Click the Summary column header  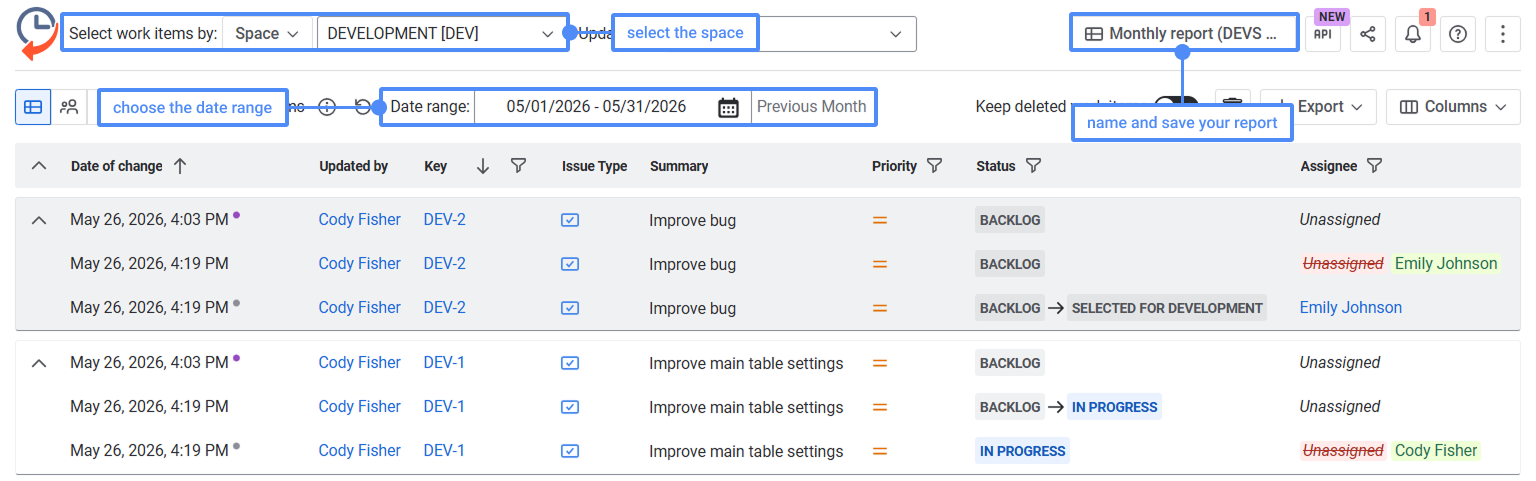click(x=679, y=166)
